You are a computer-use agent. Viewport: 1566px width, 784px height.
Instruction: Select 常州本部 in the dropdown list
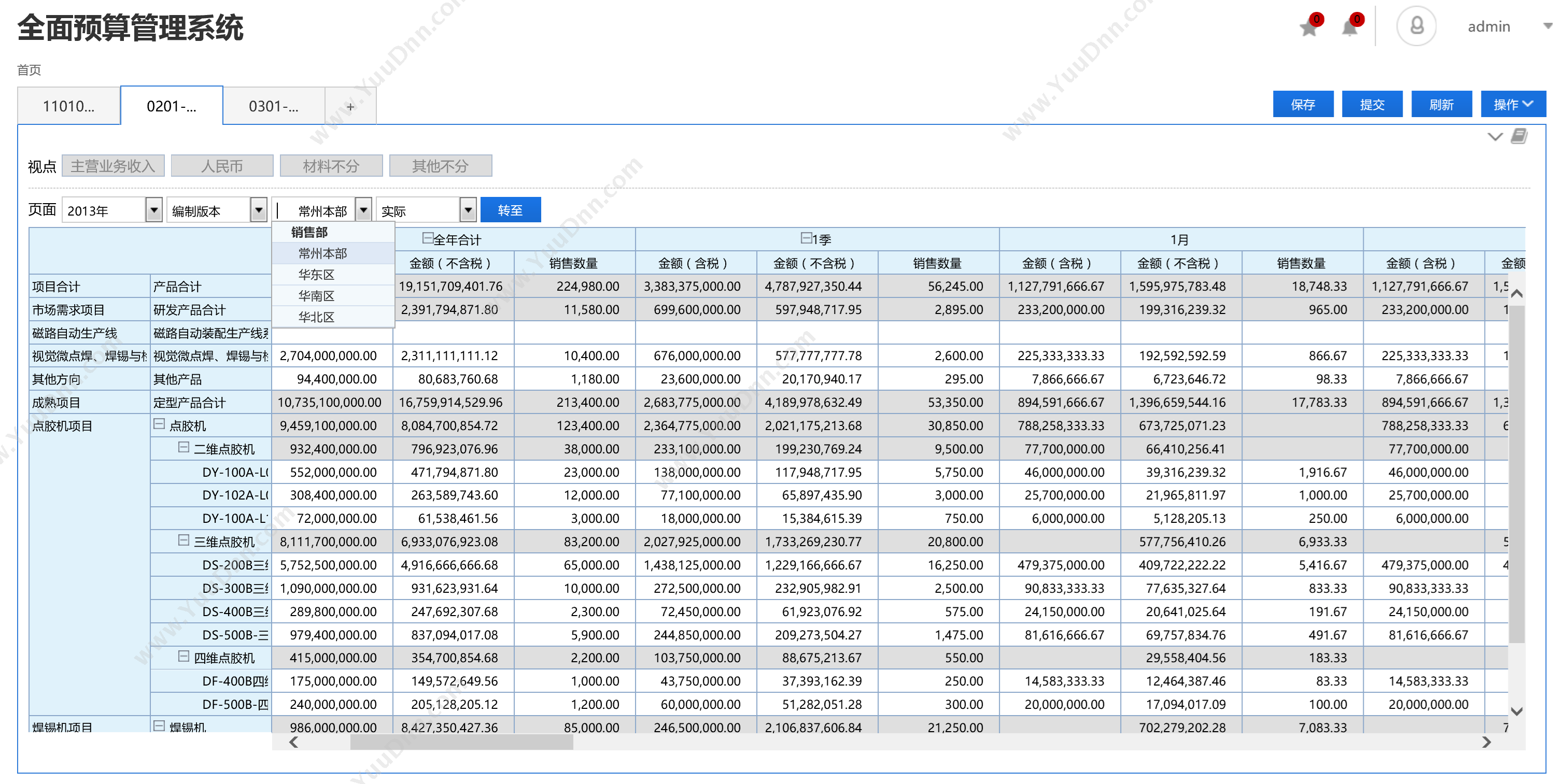[x=333, y=253]
